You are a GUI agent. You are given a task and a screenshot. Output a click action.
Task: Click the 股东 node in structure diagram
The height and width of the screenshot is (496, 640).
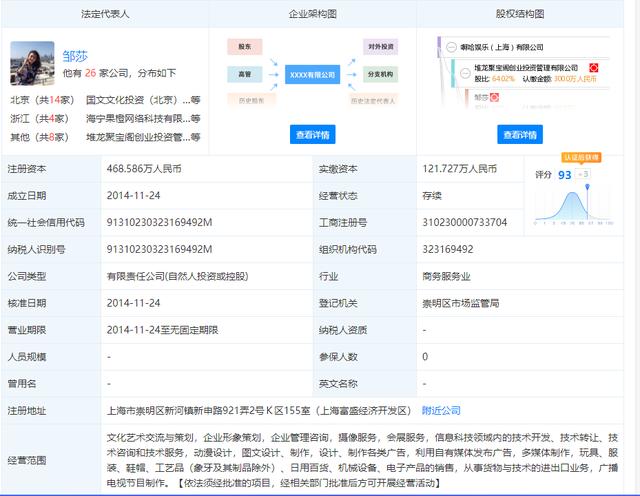coord(245,47)
